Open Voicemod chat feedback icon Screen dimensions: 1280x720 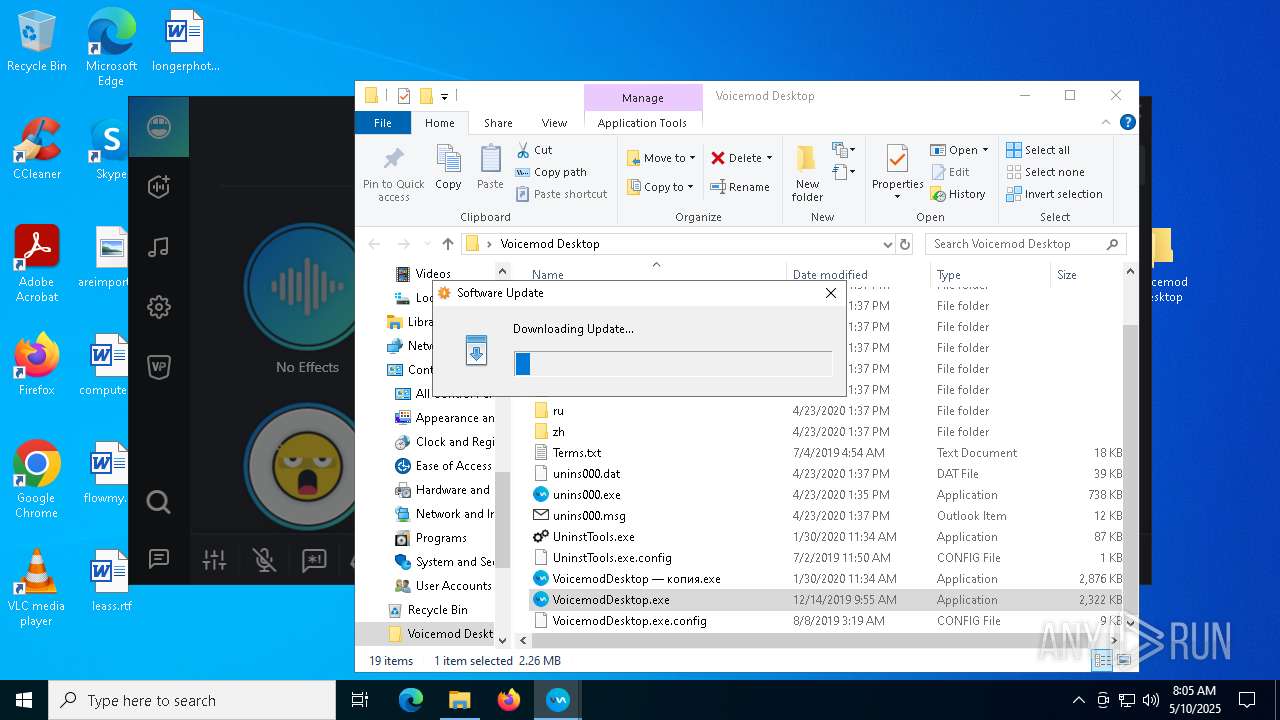159,559
